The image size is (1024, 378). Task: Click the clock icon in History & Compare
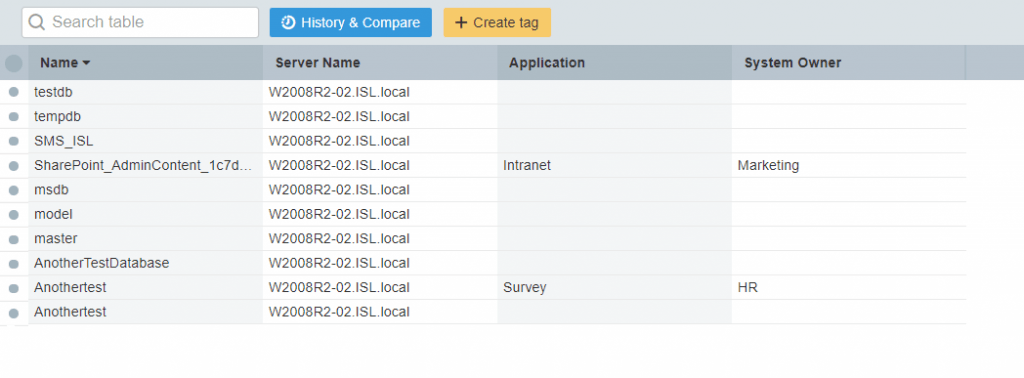point(288,23)
